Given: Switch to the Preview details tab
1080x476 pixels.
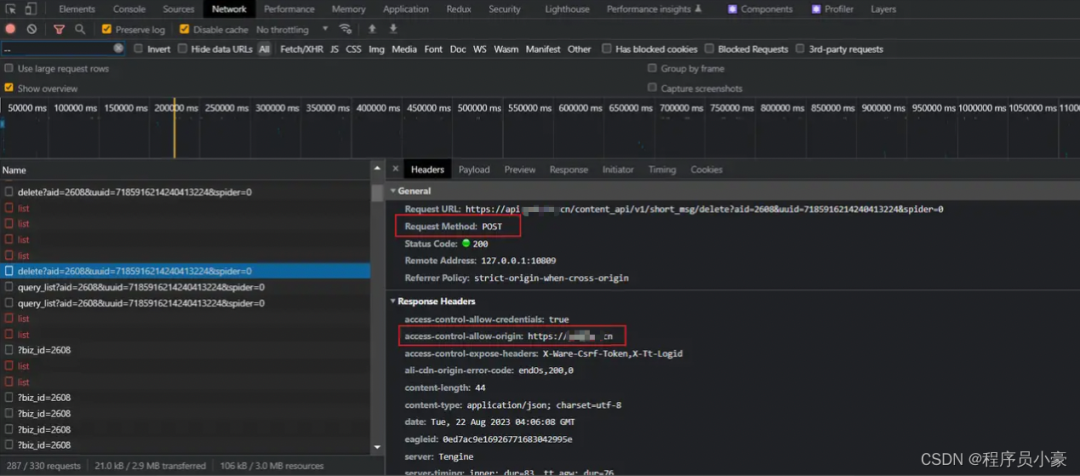Looking at the screenshot, I should (520, 169).
